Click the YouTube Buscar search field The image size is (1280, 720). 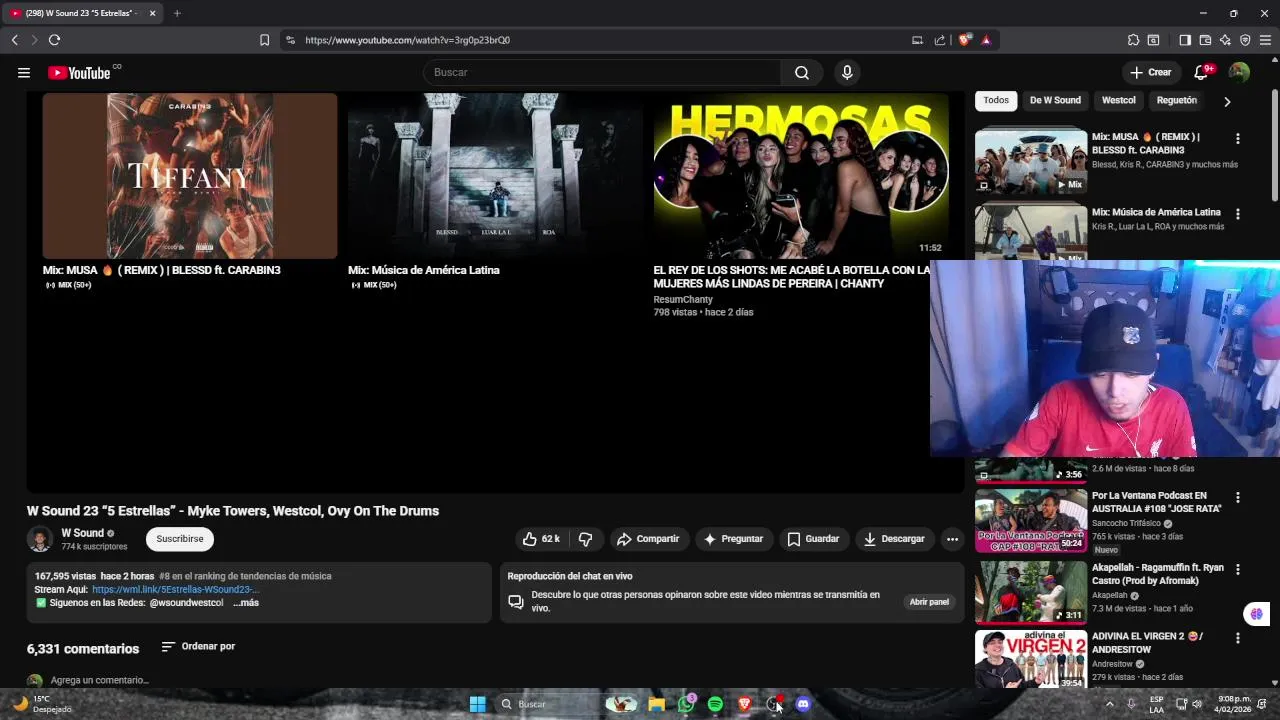click(x=602, y=72)
